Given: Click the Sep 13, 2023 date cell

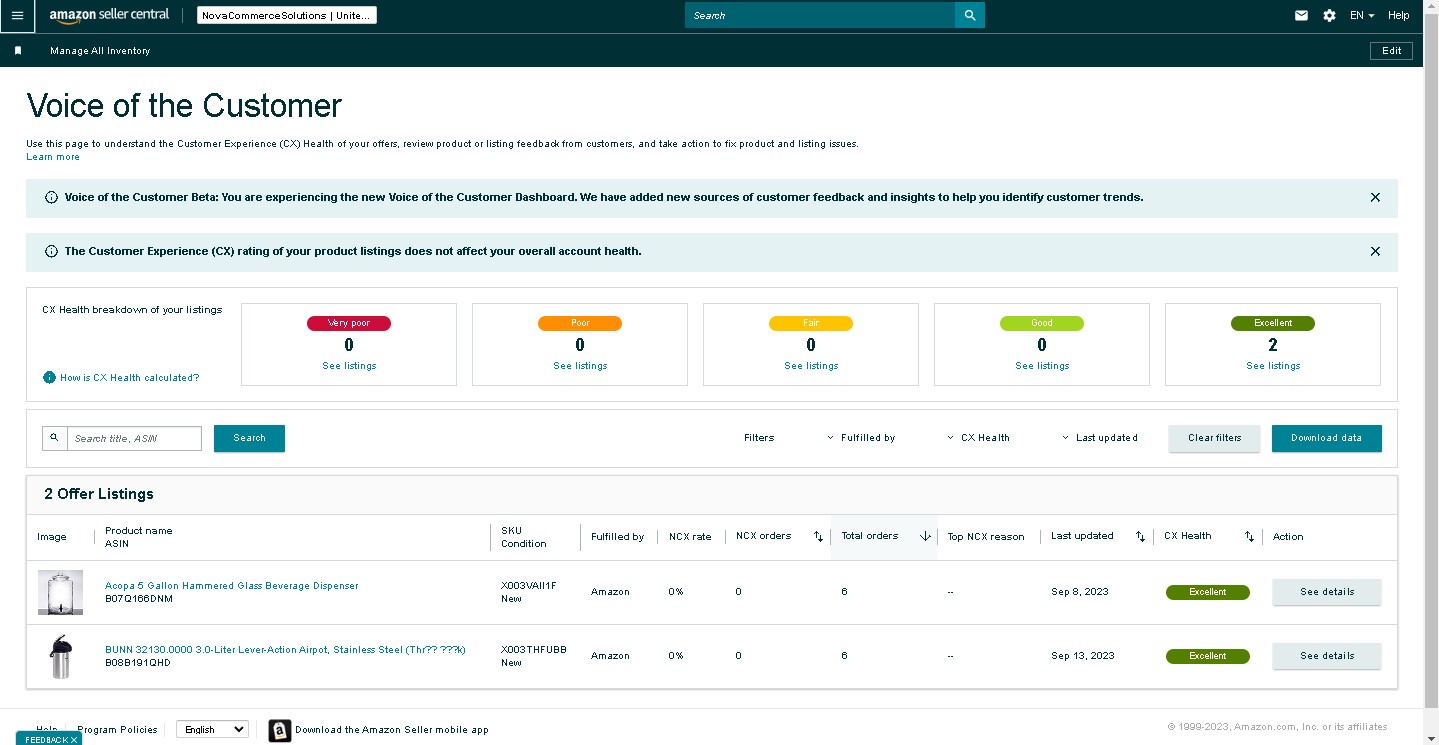Looking at the screenshot, I should 1083,656.
